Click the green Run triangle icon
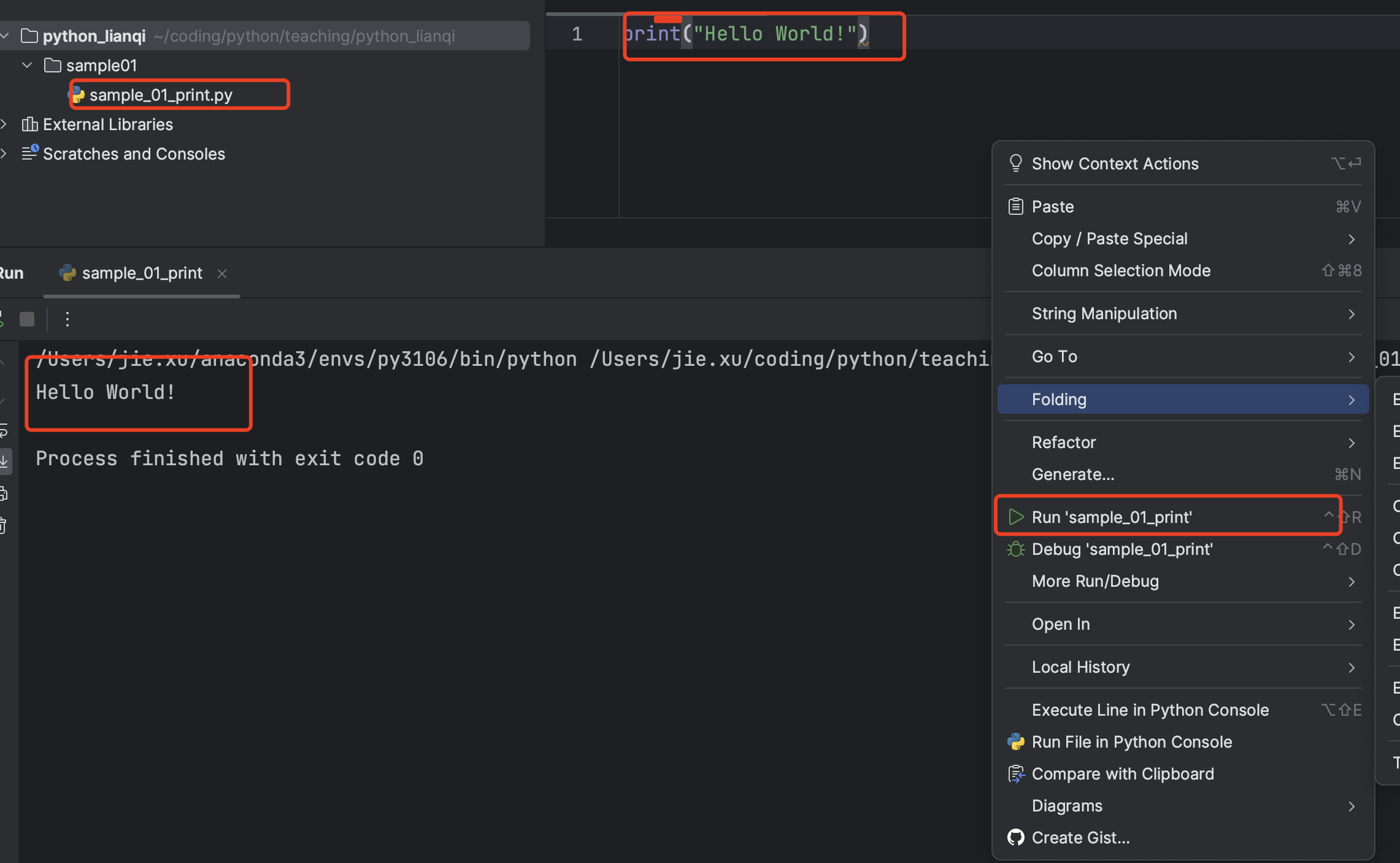1400x863 pixels. point(1016,517)
